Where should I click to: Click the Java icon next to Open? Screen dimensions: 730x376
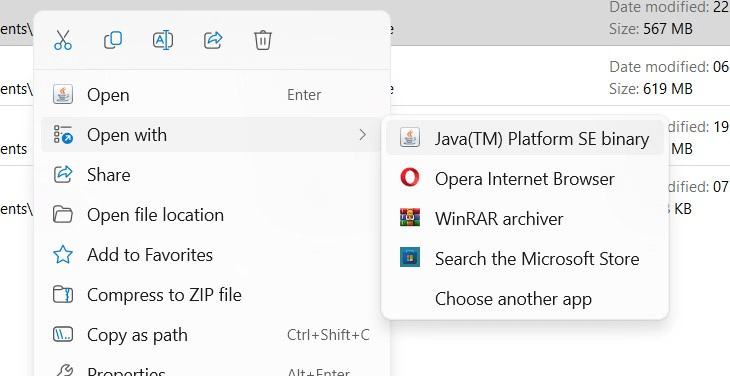[63, 94]
